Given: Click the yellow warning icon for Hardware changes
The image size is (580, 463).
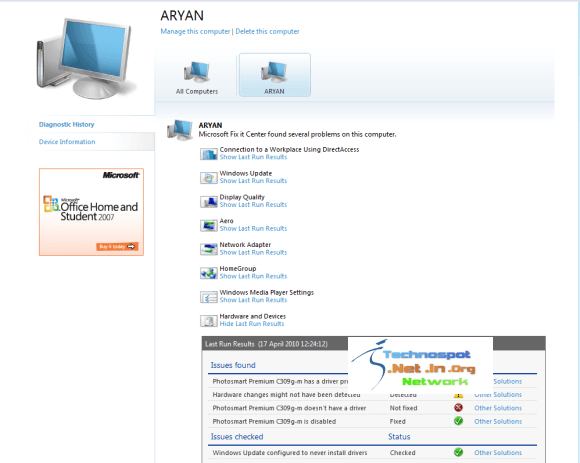Looking at the screenshot, I should point(458,395).
